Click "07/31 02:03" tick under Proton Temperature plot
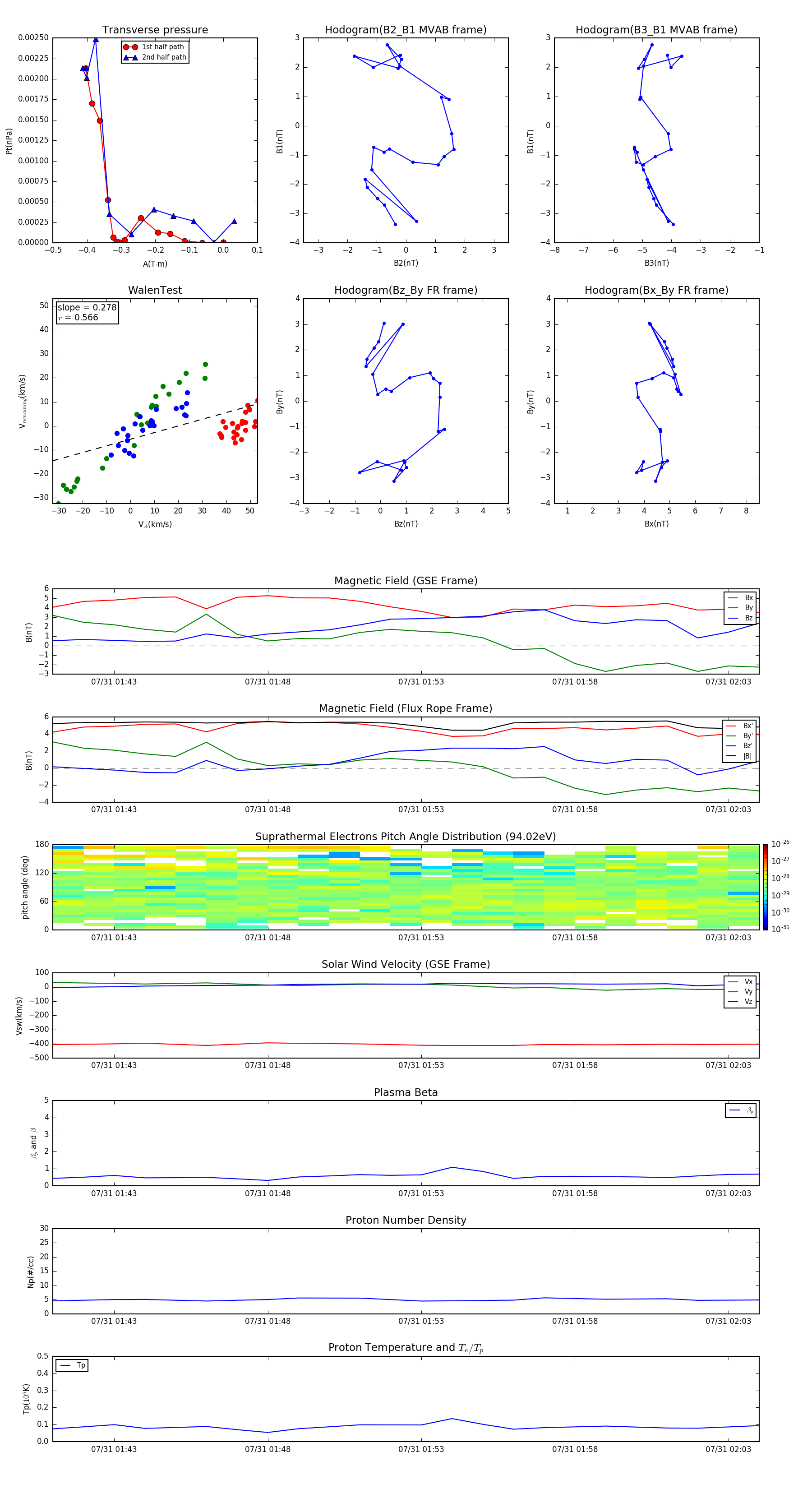This screenshot has width=812, height=1489. [728, 1449]
